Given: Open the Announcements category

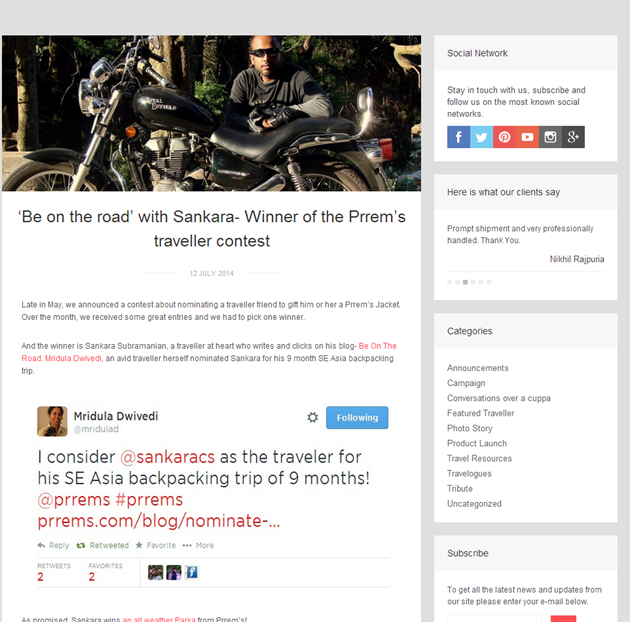Looking at the screenshot, I should coord(478,368).
